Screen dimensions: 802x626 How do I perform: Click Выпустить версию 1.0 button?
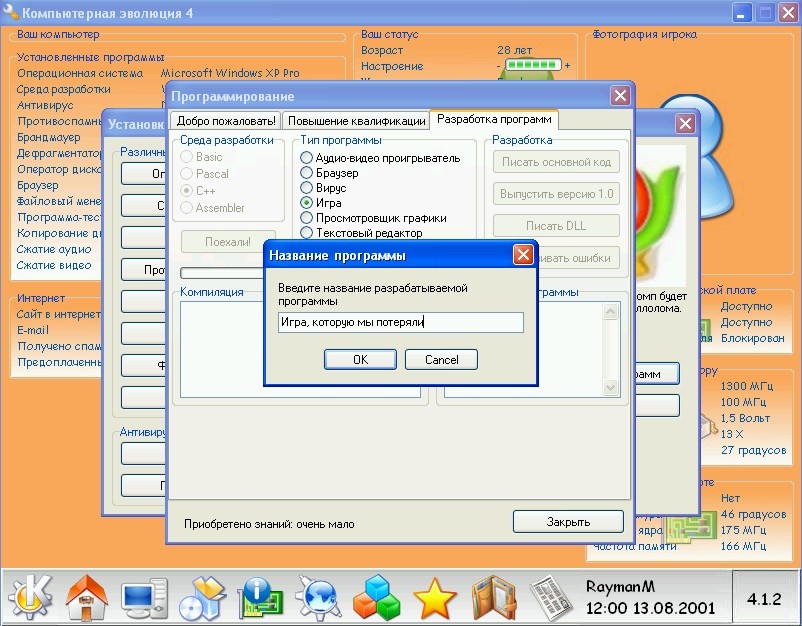tap(556, 194)
